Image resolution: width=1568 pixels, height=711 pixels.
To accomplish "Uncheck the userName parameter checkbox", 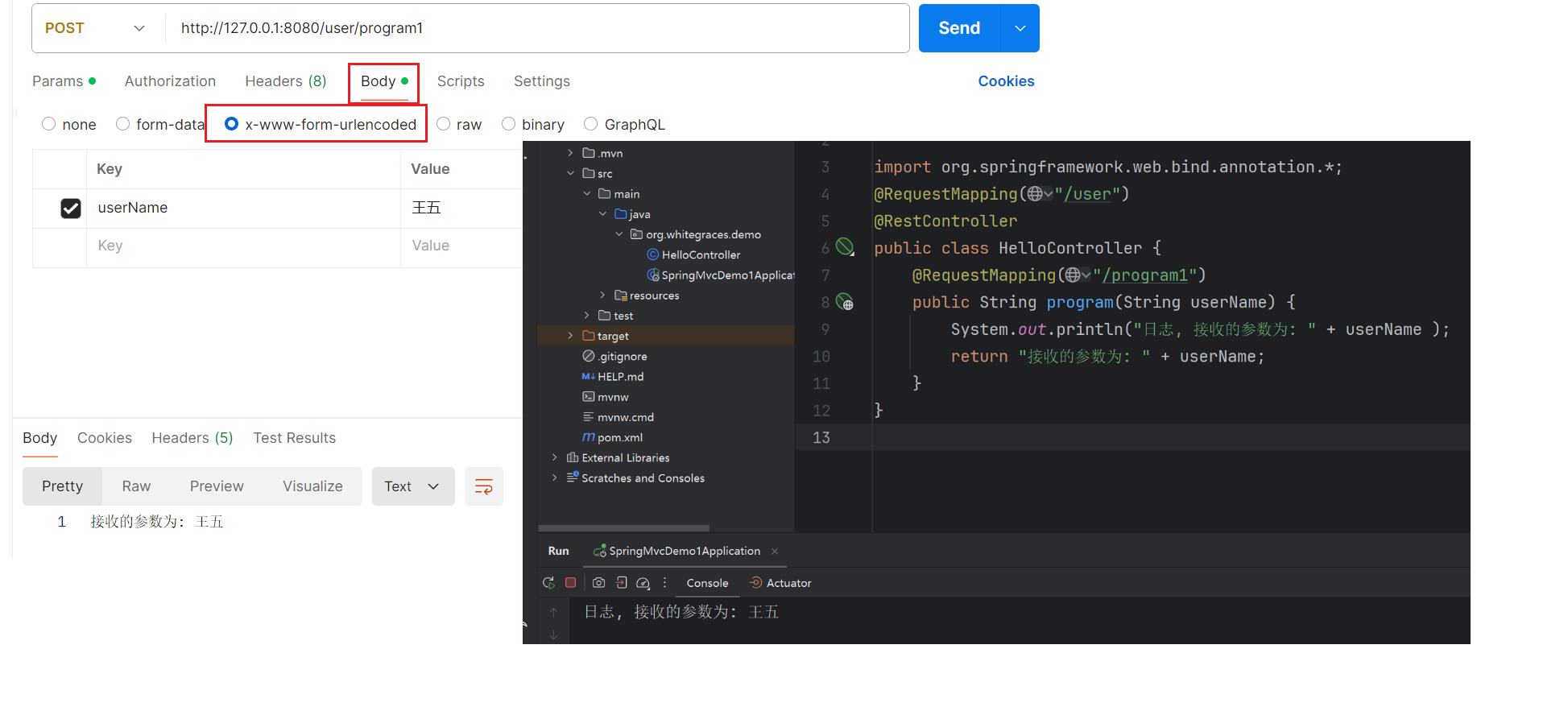I will (x=71, y=209).
